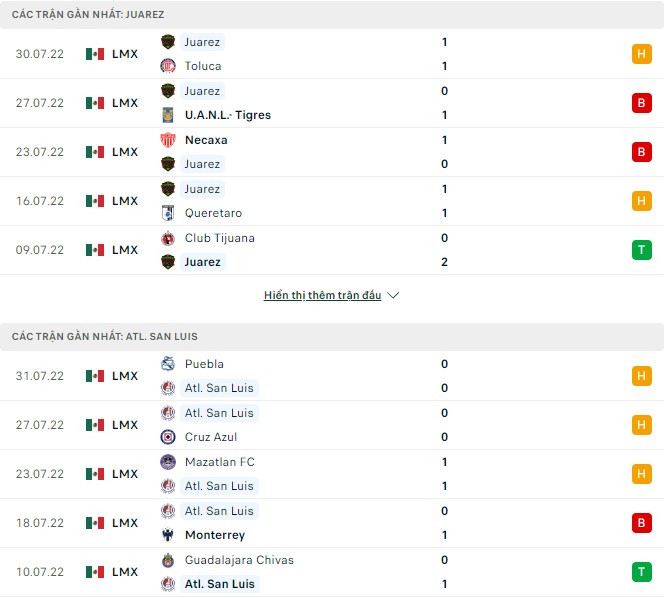The image size is (669, 598).
Task: Select LMX league label on 31.07.22 row
Action: pyautogui.click(x=125, y=376)
